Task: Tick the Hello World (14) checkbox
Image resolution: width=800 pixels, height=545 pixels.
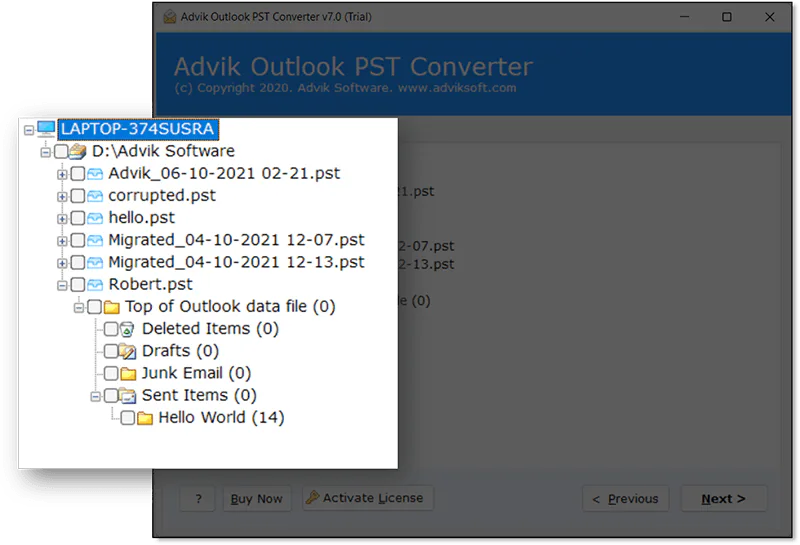Action: click(x=128, y=418)
